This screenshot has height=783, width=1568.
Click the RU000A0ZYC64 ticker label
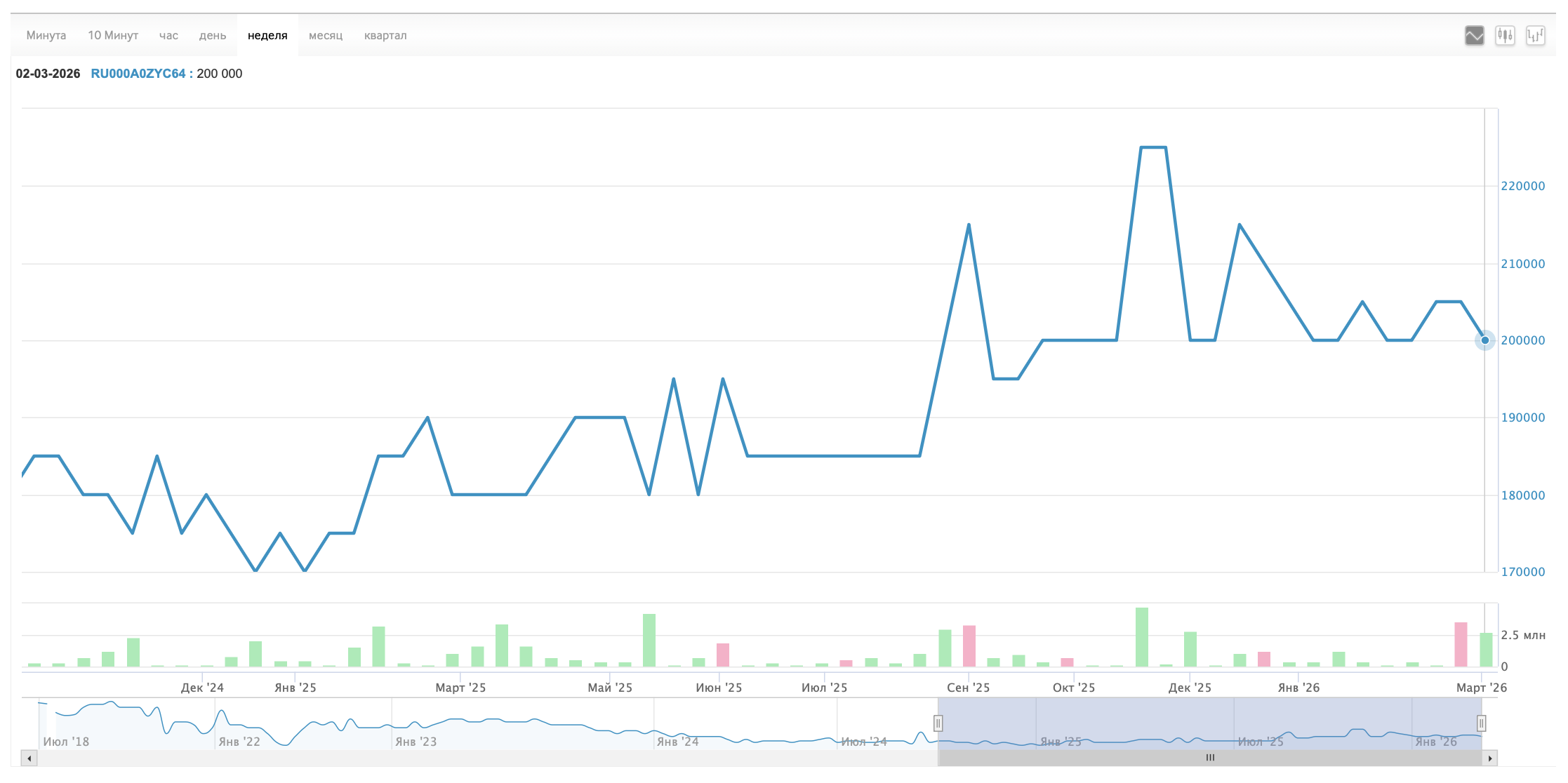(138, 74)
